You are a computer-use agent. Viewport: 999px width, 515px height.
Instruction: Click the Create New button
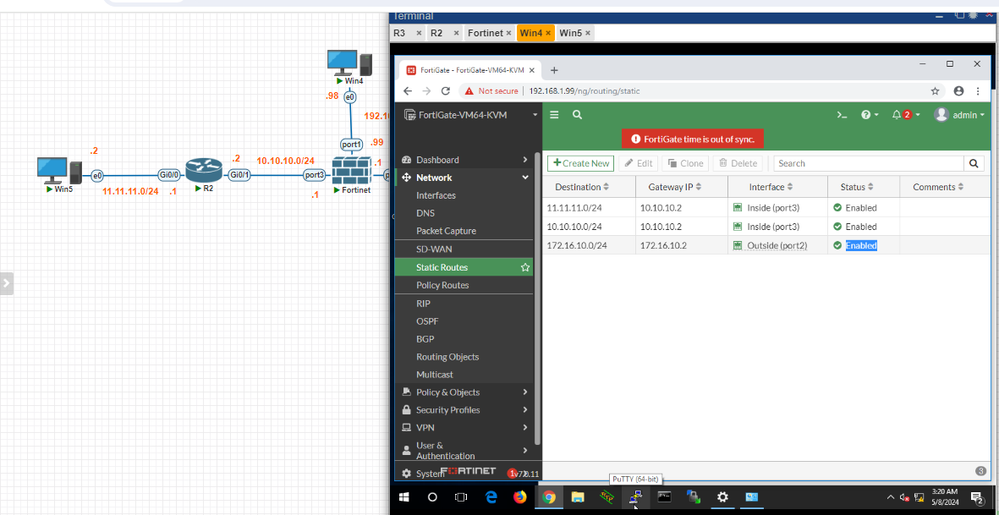580,163
